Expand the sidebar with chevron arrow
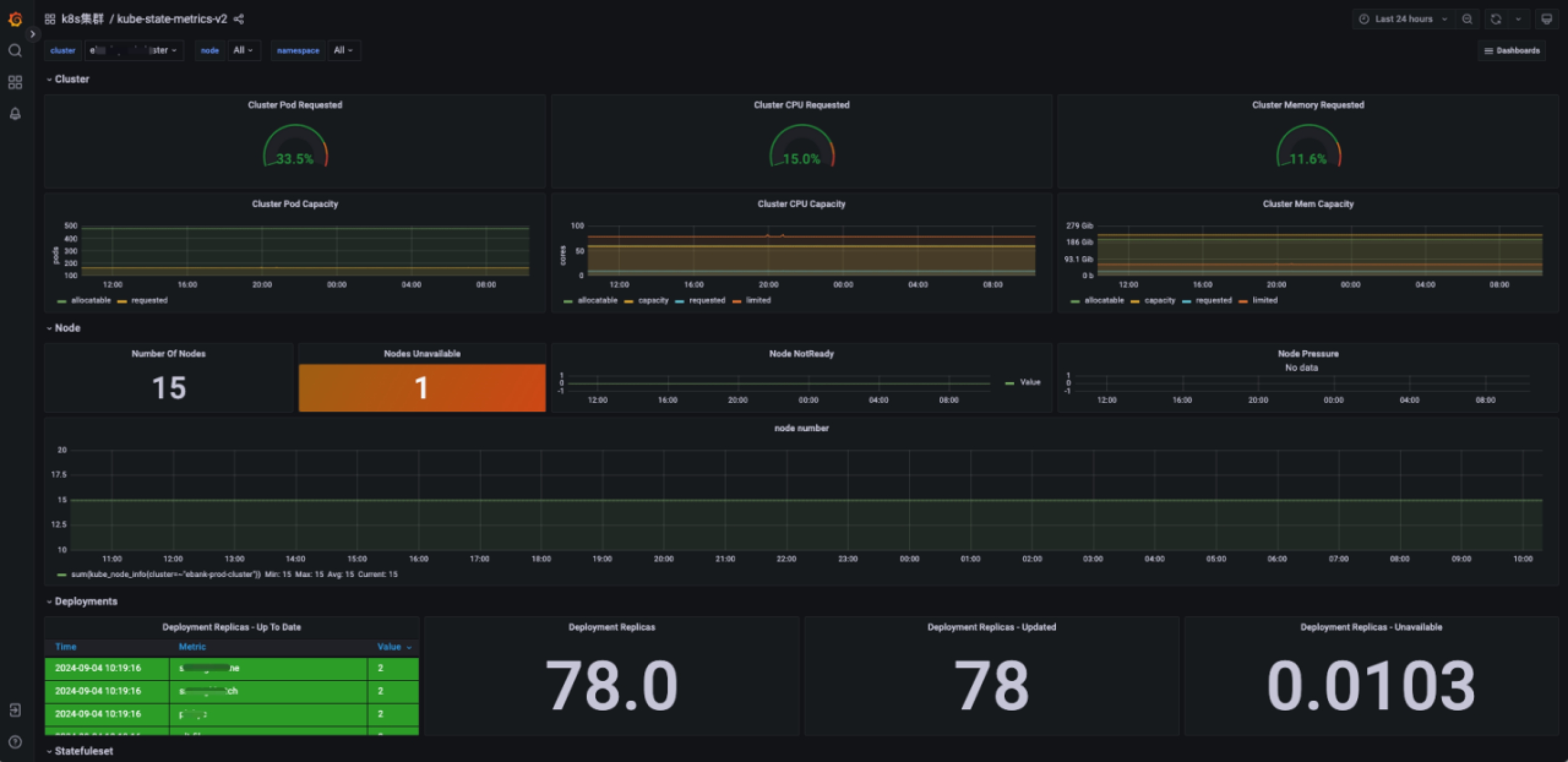 click(x=32, y=34)
